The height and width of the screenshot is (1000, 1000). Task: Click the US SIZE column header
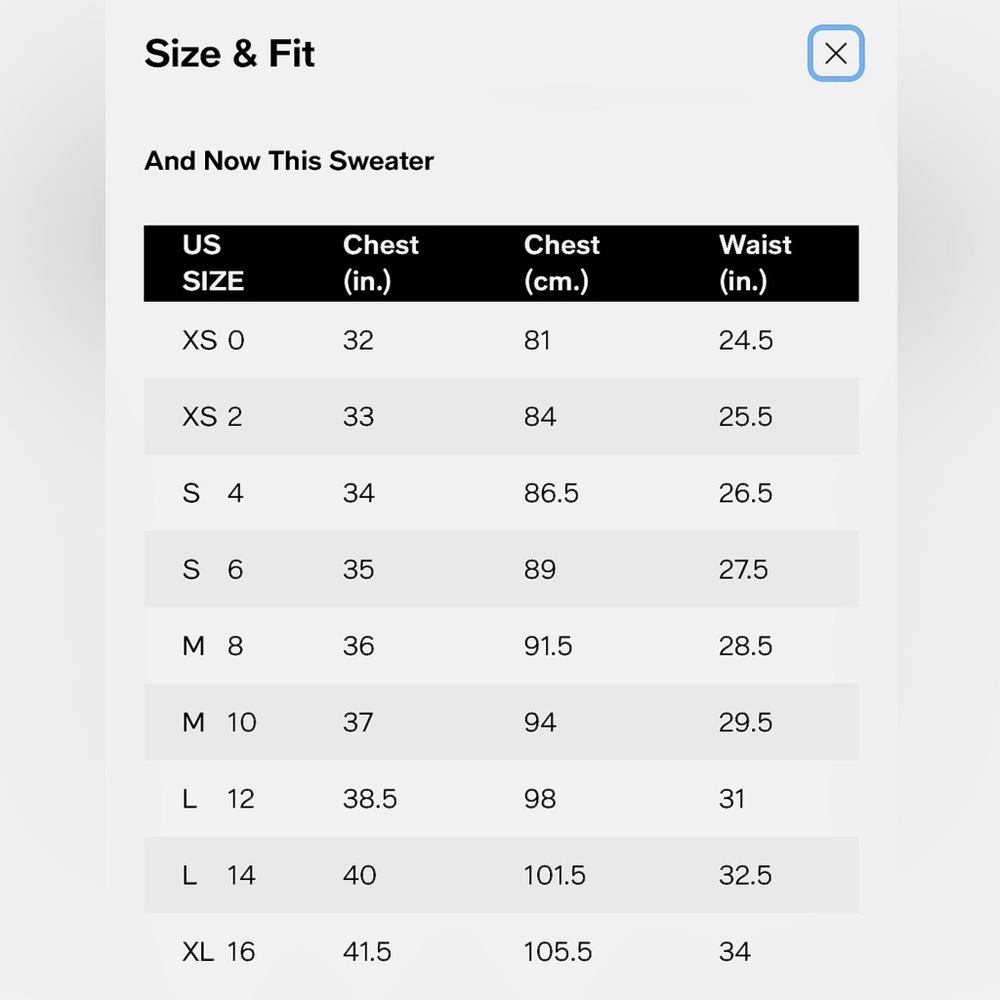213,263
